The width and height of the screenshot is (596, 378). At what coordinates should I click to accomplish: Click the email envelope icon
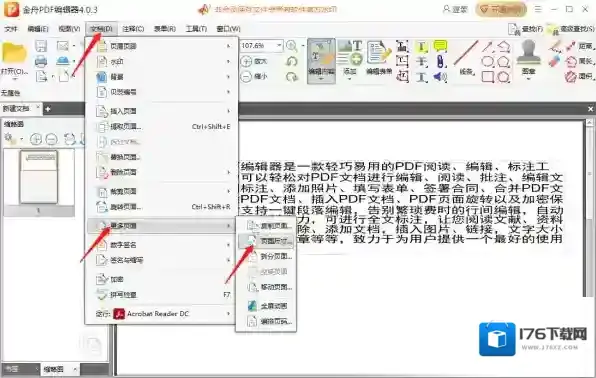[63, 46]
